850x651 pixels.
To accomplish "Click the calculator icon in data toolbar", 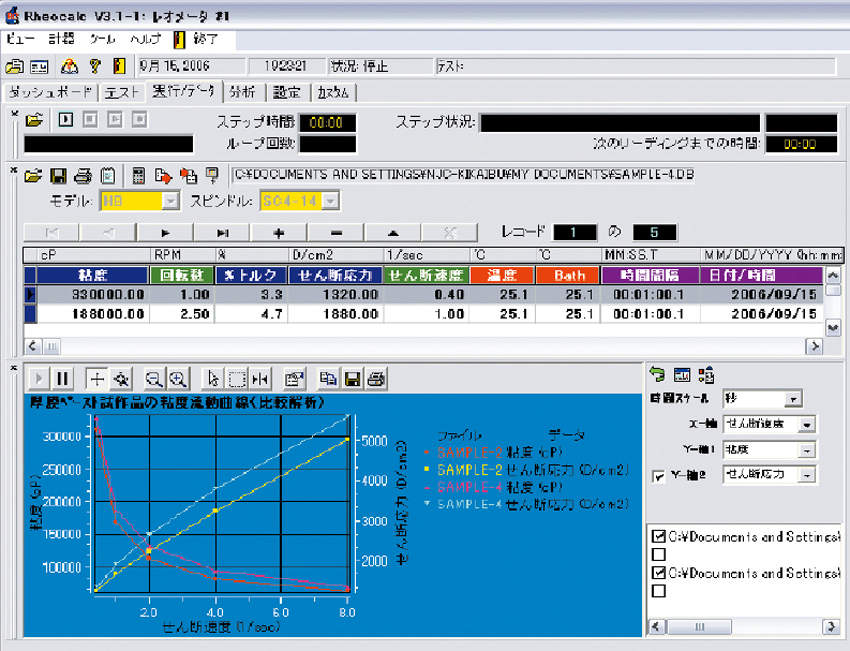I will point(138,176).
